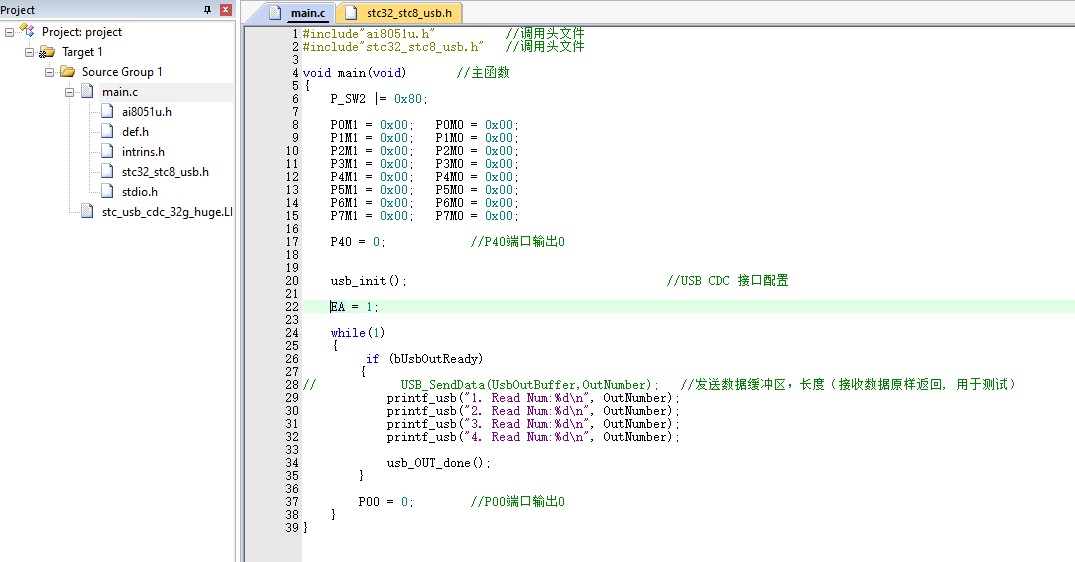Select stc_usb_cdc_32g_huge.LIB library file
The height and width of the screenshot is (562, 1075).
167,211
